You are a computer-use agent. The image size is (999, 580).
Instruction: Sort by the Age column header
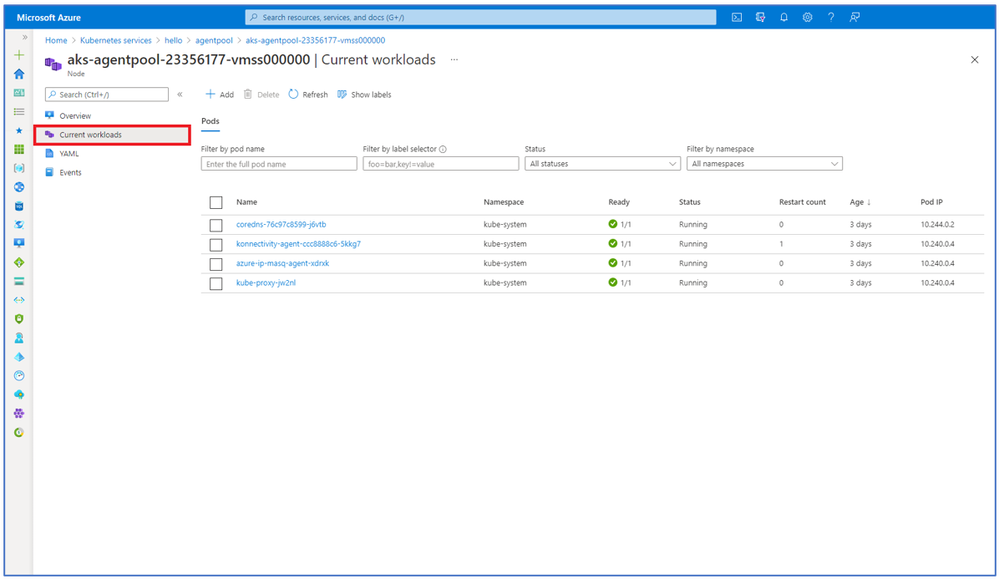(860, 202)
